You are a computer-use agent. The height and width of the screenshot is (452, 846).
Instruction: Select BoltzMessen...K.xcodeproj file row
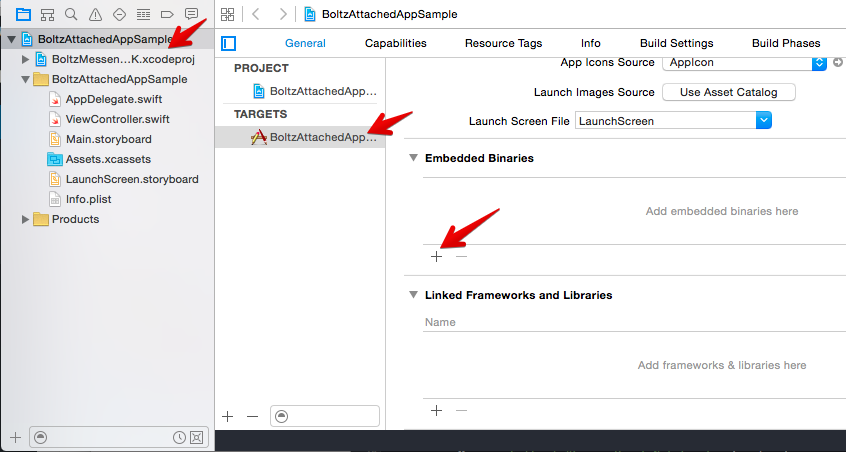coord(107,59)
